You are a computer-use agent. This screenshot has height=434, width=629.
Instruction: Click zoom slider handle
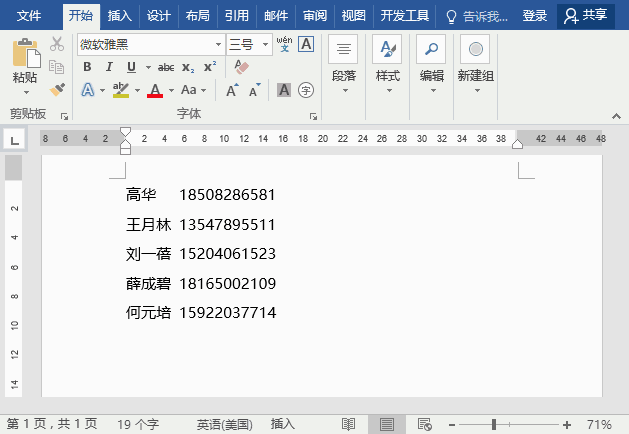tap(494, 424)
